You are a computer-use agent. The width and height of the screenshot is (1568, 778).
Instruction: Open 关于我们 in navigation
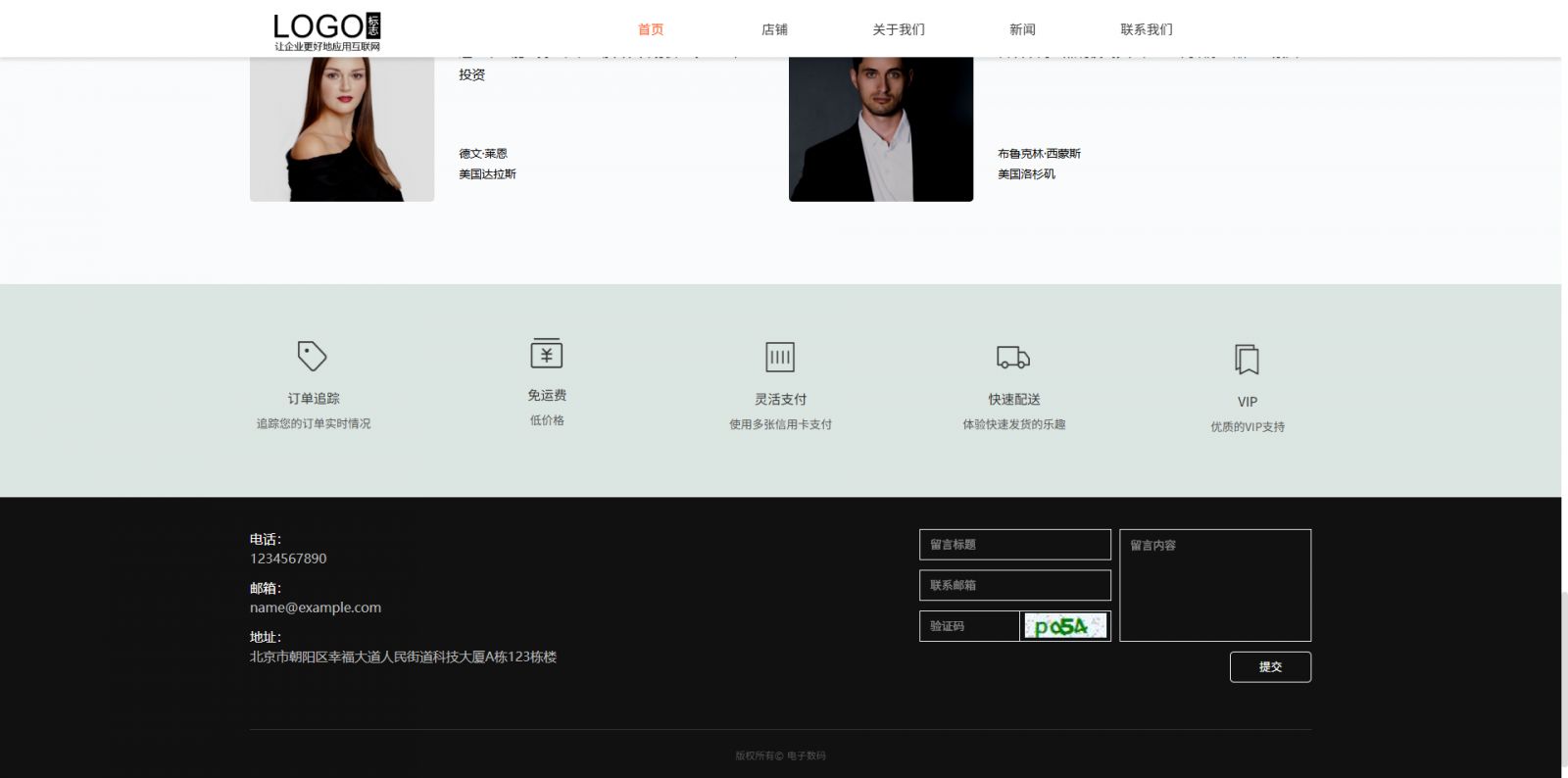[x=899, y=29]
